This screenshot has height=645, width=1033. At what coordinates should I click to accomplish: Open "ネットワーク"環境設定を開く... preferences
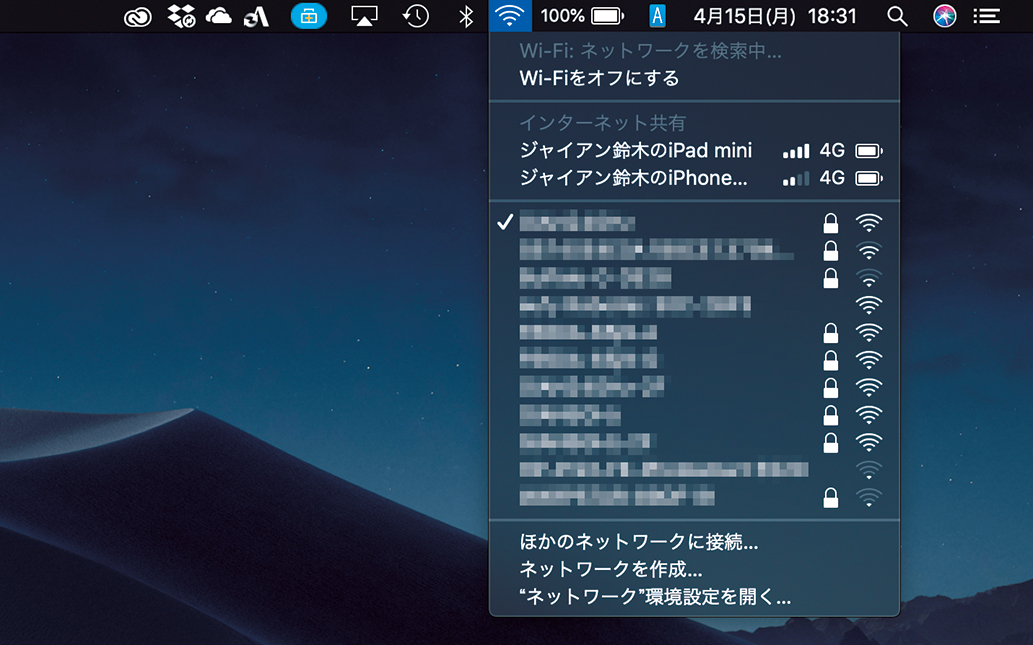655,598
